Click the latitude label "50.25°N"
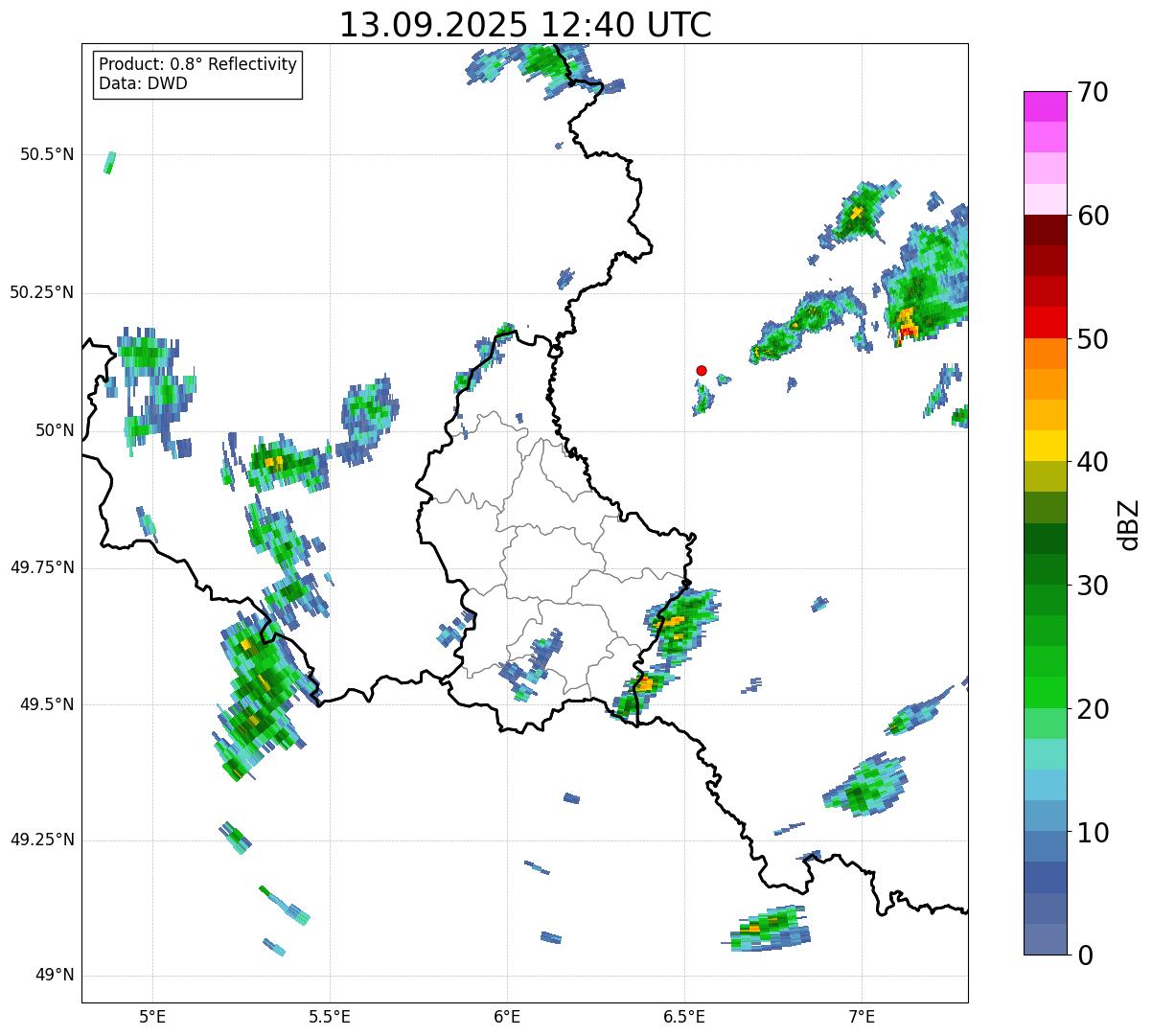This screenshot has height=1036, width=1152. (42, 292)
